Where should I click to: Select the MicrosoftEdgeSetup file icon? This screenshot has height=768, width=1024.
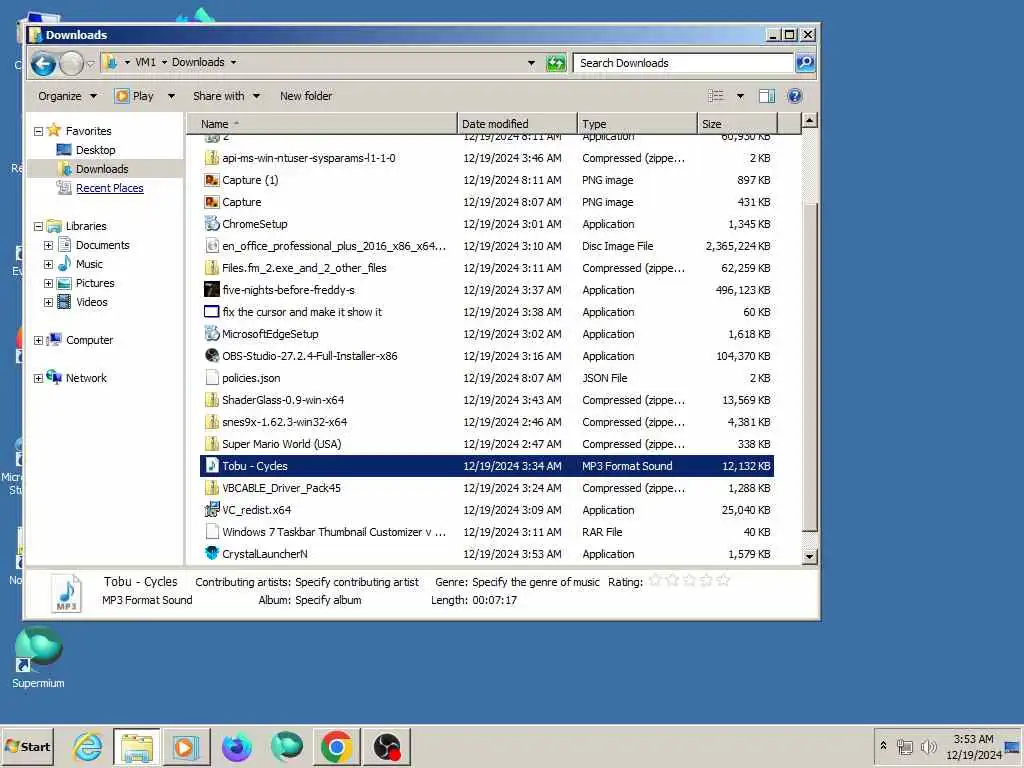point(212,334)
